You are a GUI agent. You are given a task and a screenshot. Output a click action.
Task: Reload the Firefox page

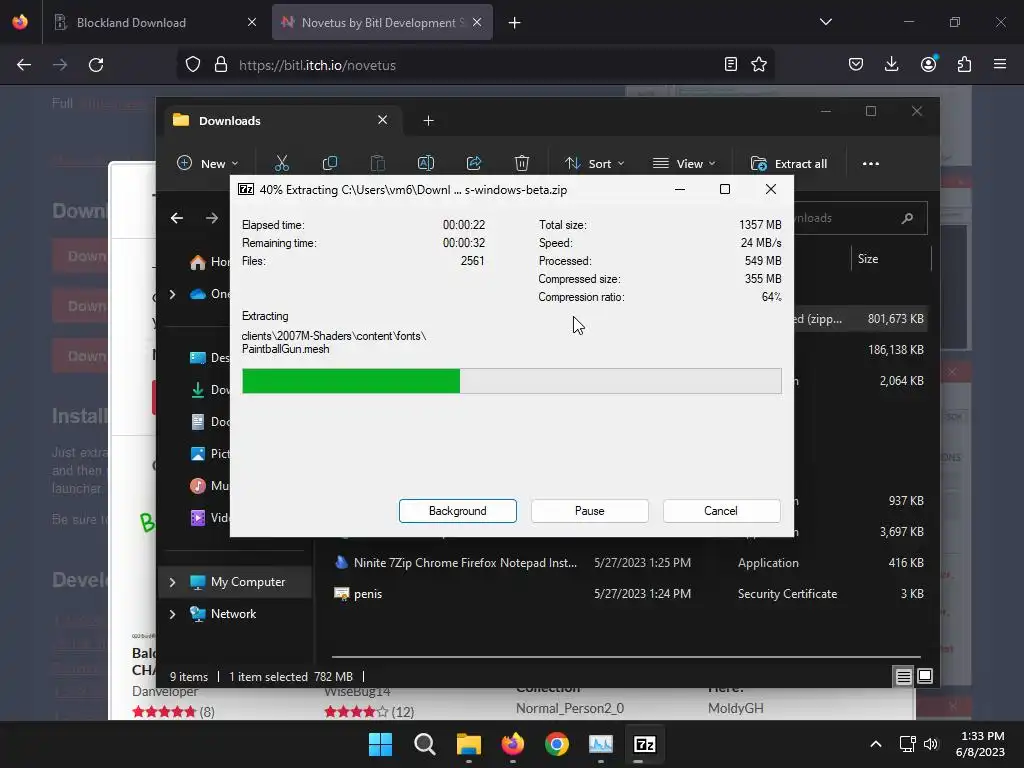coord(96,65)
